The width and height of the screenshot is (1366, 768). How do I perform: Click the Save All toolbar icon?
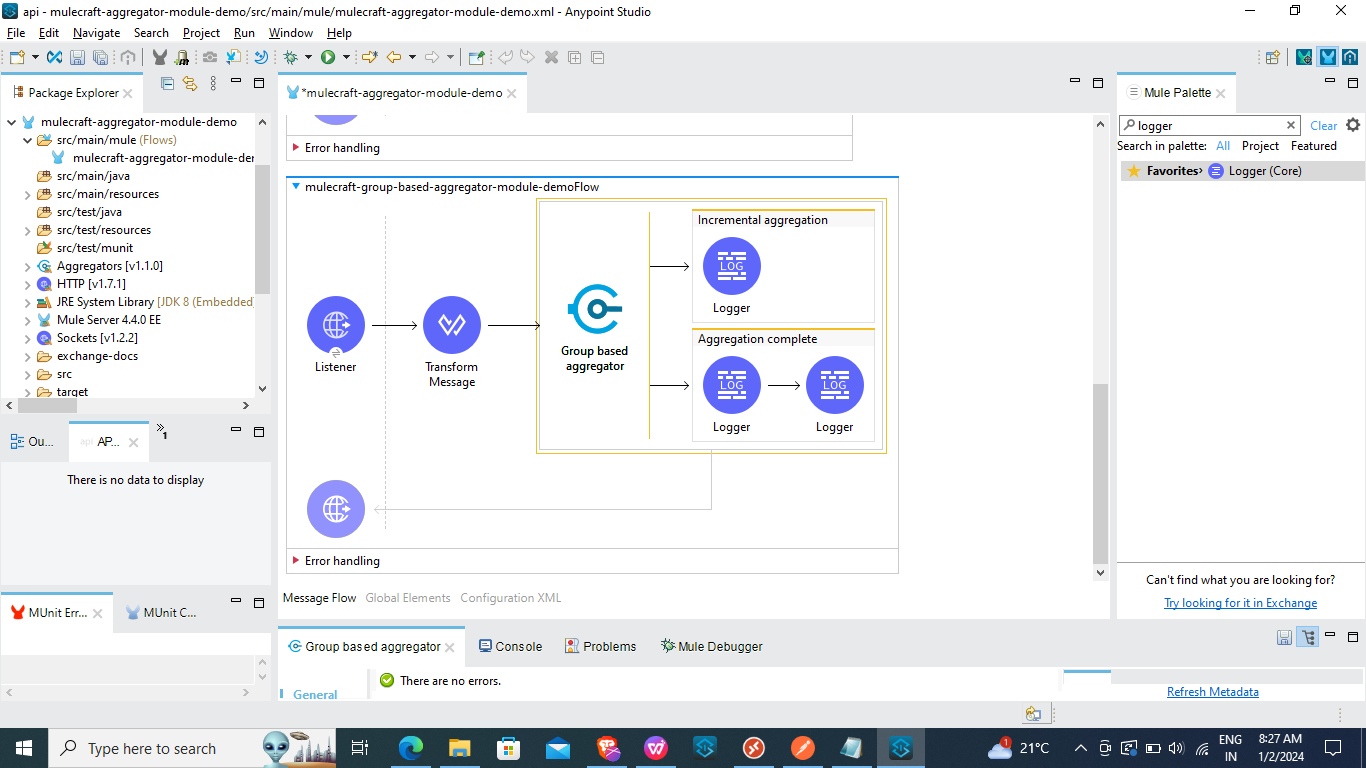tap(100, 57)
